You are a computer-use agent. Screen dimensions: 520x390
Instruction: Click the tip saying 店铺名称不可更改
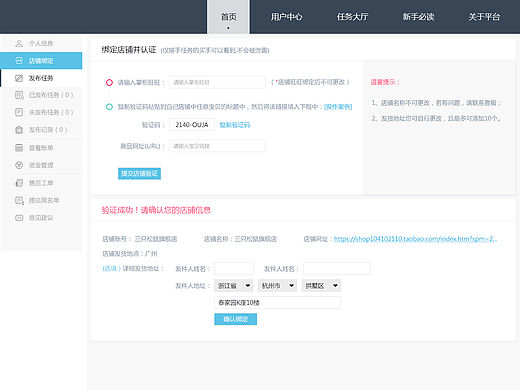(x=436, y=103)
